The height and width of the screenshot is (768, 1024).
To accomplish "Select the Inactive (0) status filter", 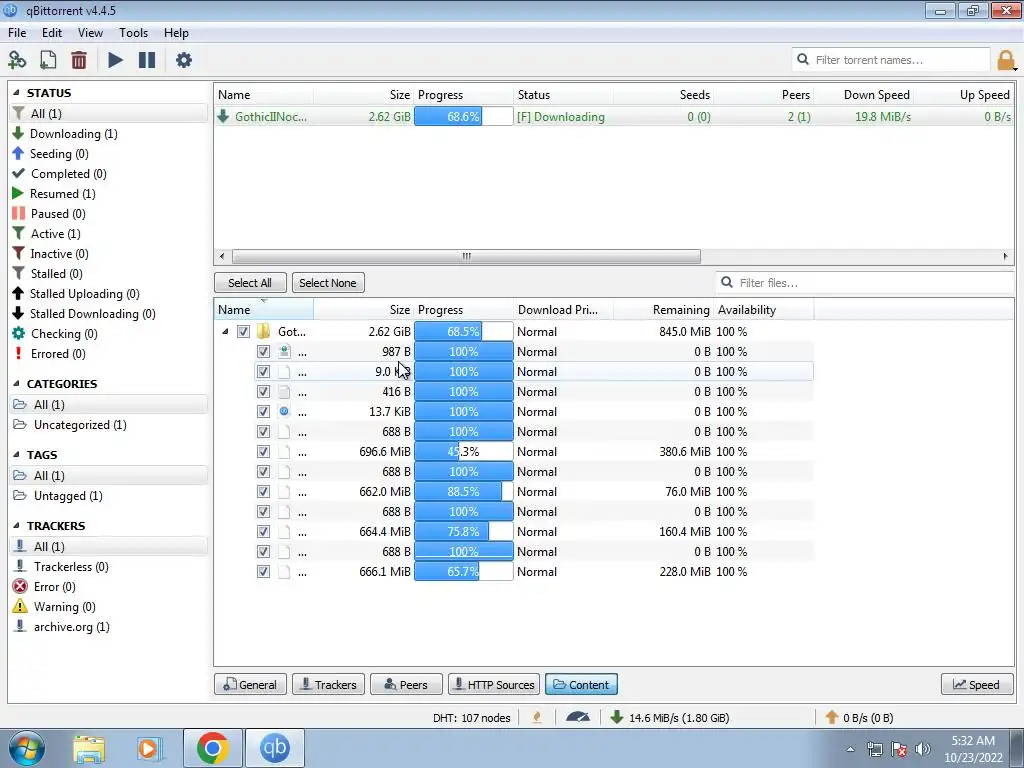I will [59, 253].
